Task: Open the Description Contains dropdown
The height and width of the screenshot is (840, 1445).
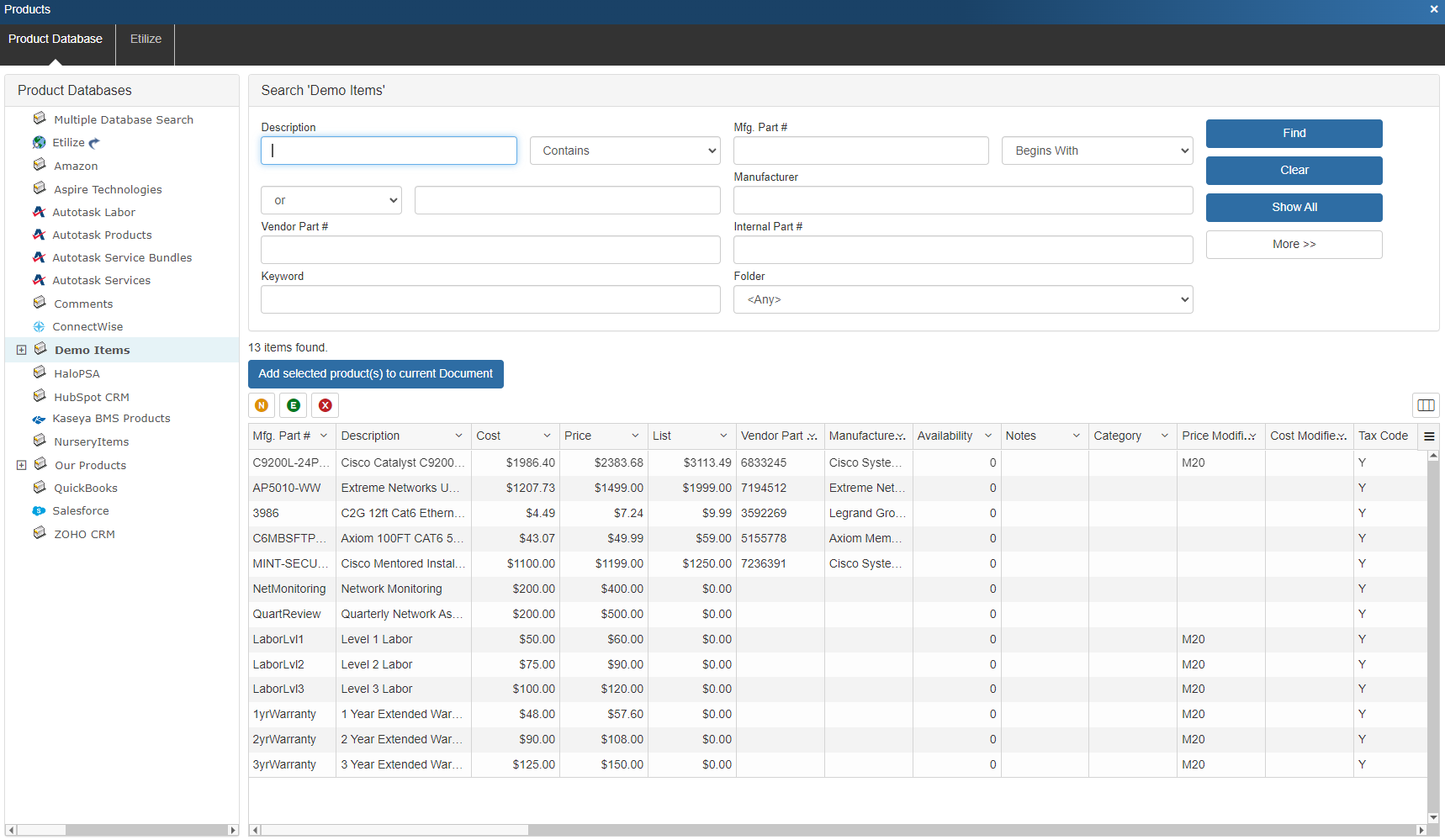Action: tap(625, 151)
